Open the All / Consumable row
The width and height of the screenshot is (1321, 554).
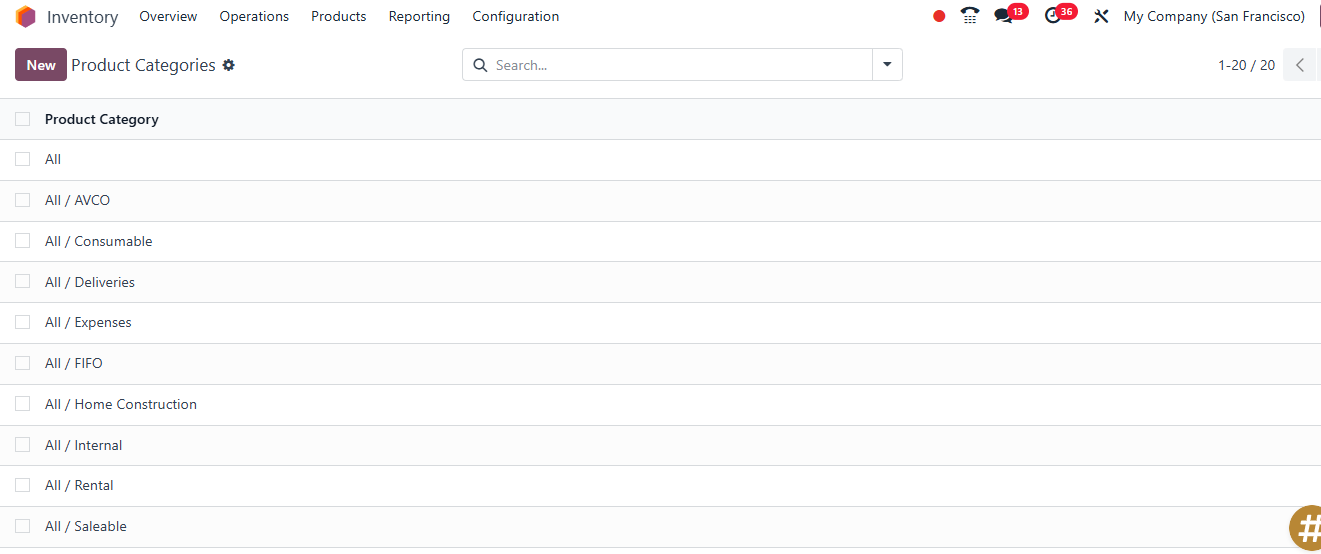[x=660, y=242]
